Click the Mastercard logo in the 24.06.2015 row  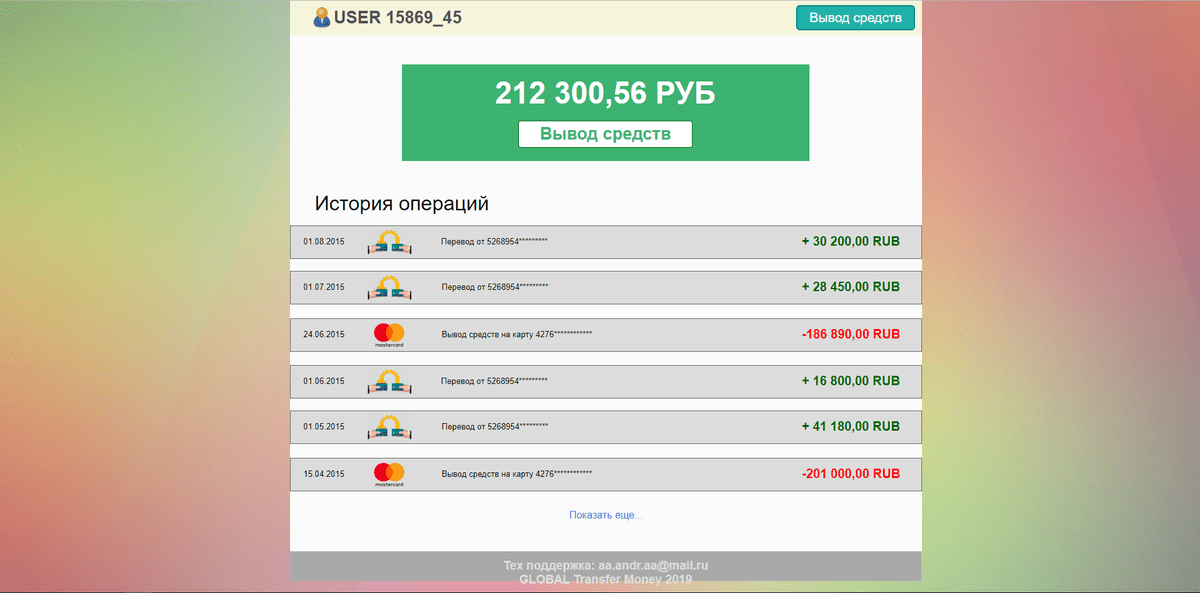[388, 334]
